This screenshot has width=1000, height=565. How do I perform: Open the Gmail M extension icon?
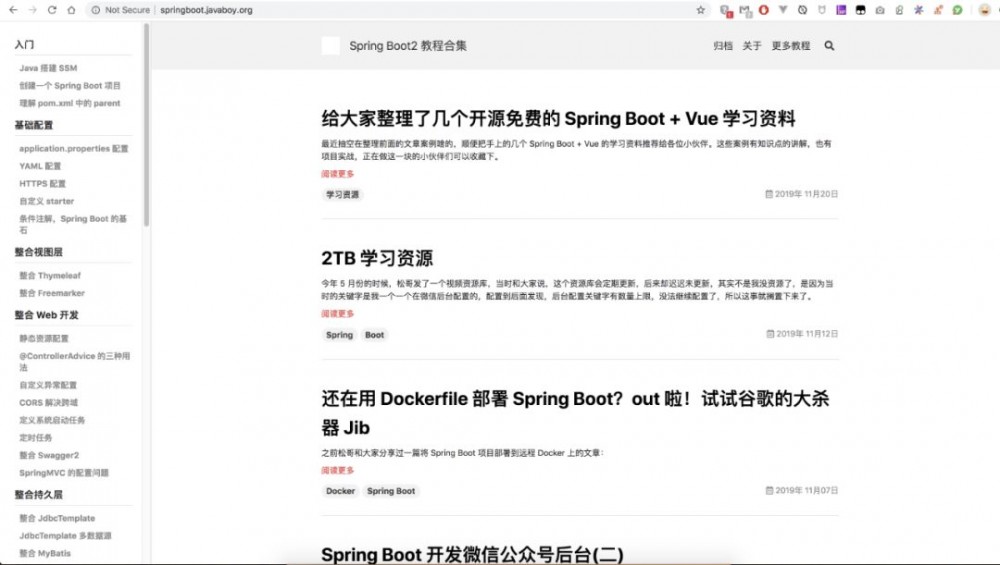[x=745, y=10]
